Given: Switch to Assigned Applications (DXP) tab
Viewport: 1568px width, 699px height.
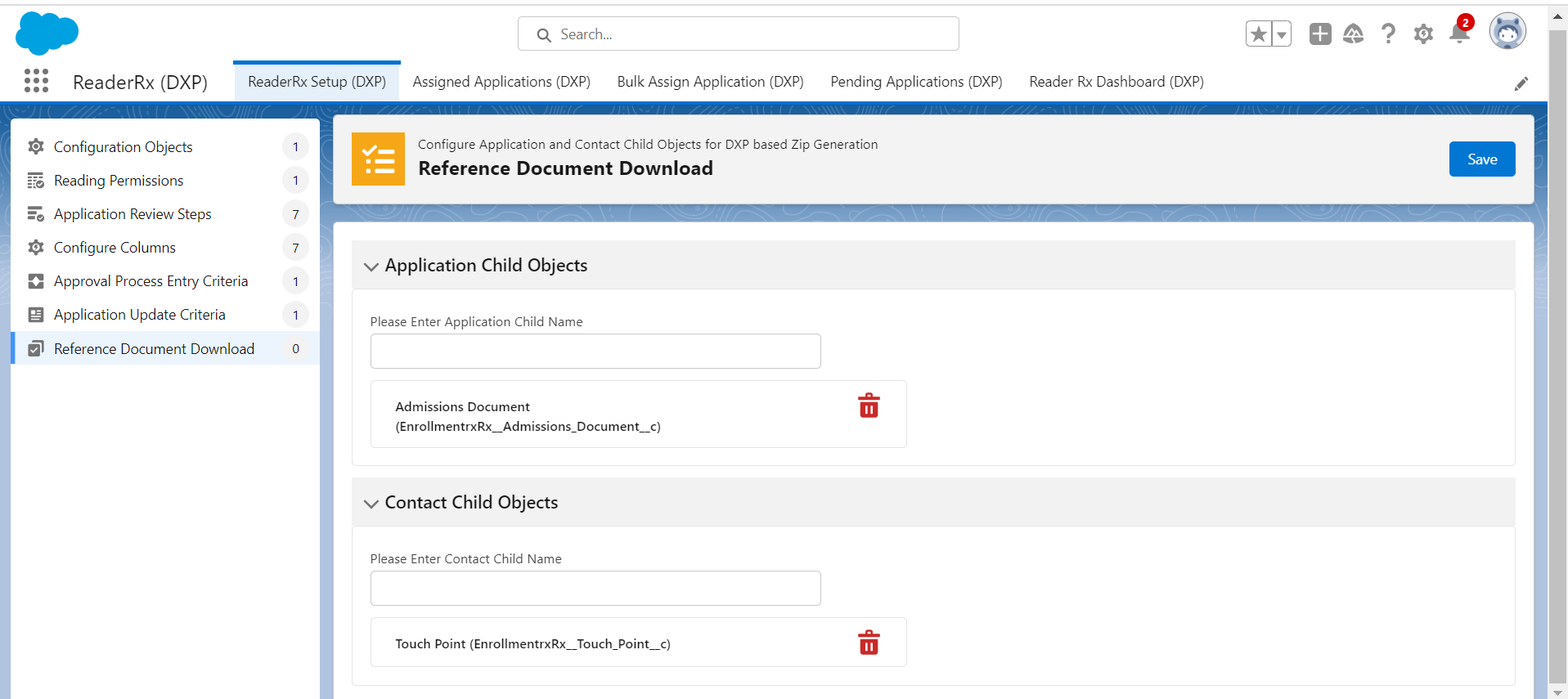Looking at the screenshot, I should point(501,82).
